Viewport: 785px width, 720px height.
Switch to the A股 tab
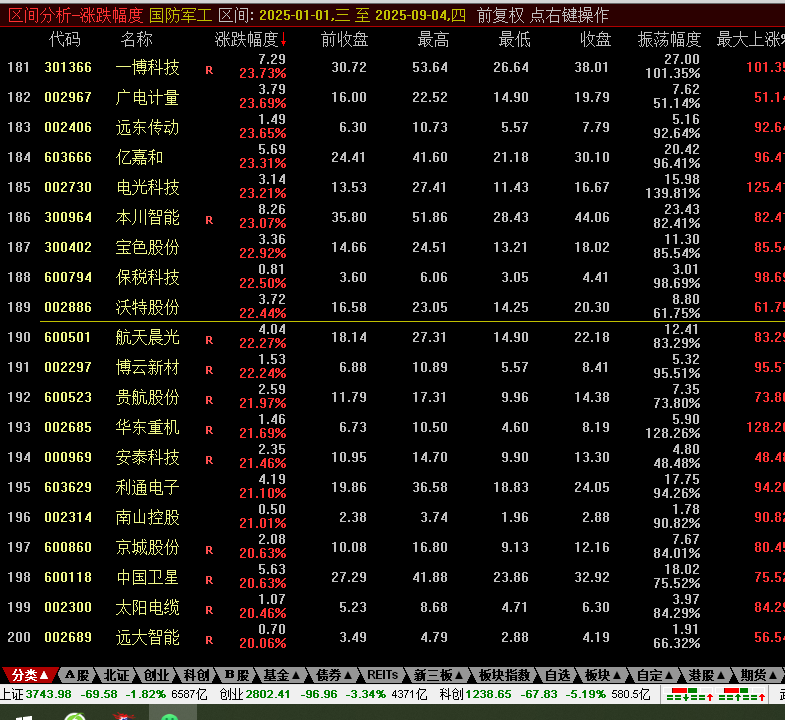[77, 675]
